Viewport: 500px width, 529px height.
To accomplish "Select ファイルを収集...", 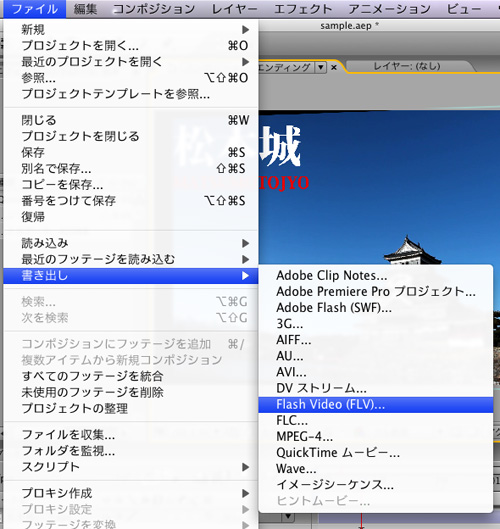I will [131, 435].
